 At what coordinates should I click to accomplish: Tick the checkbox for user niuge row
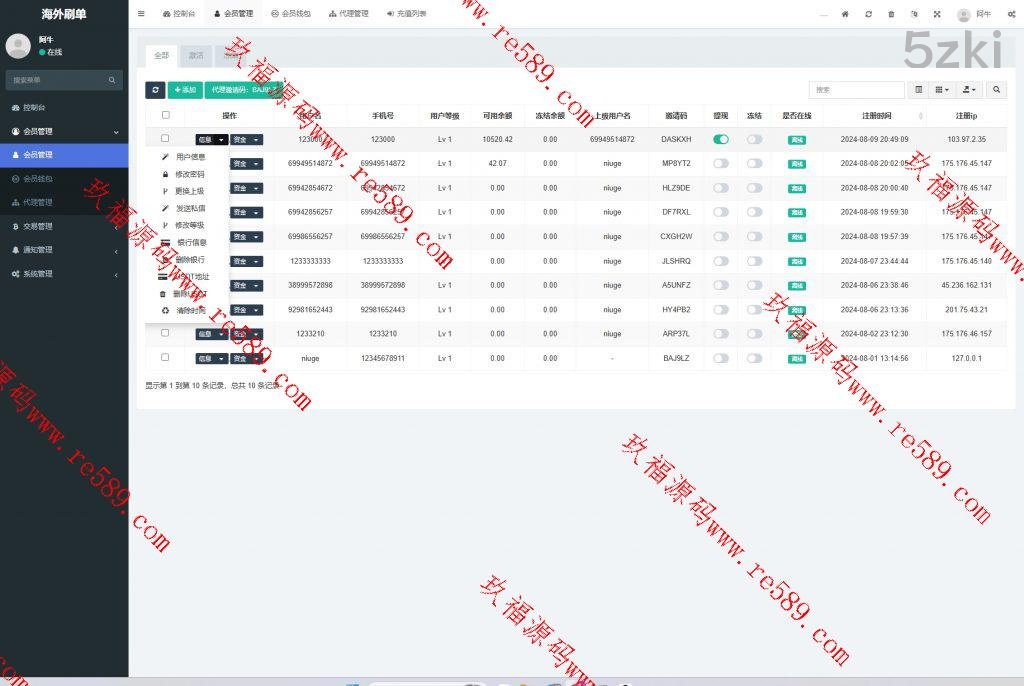165,358
